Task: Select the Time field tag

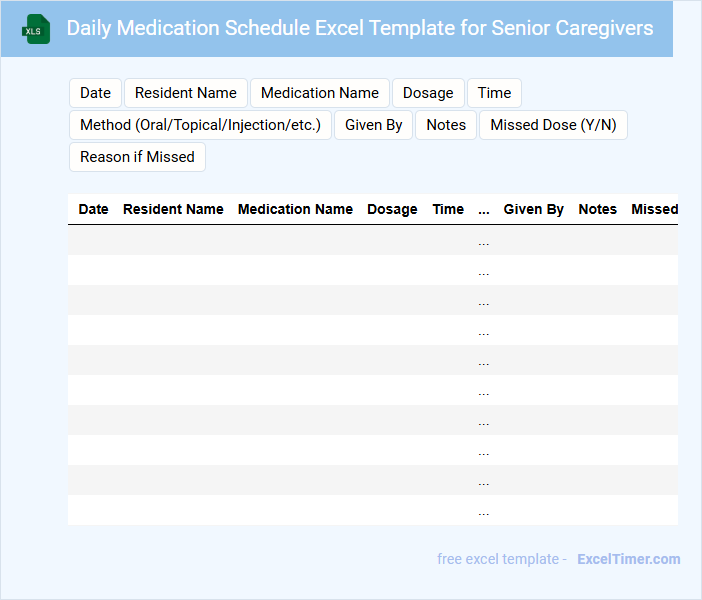Action: click(494, 93)
